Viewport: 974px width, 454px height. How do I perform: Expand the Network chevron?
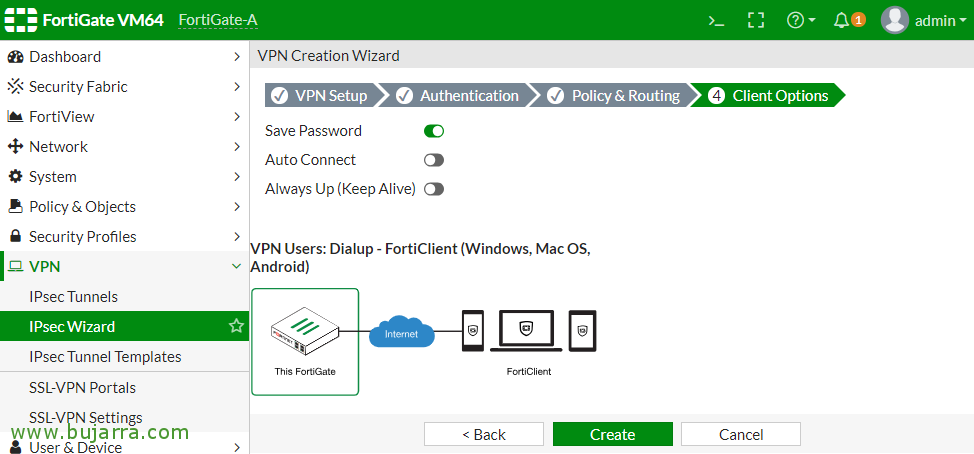237,147
